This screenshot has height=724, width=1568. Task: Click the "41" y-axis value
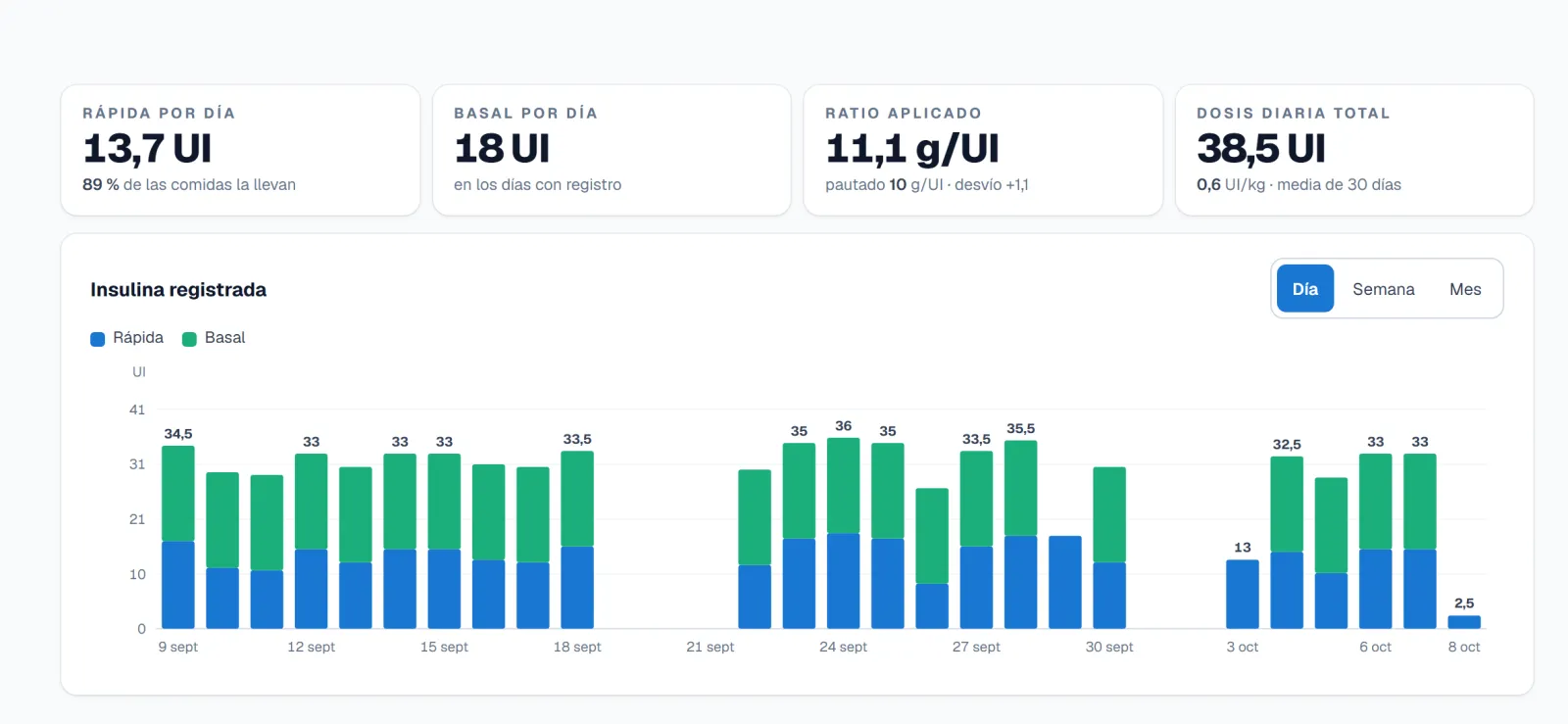pos(137,410)
